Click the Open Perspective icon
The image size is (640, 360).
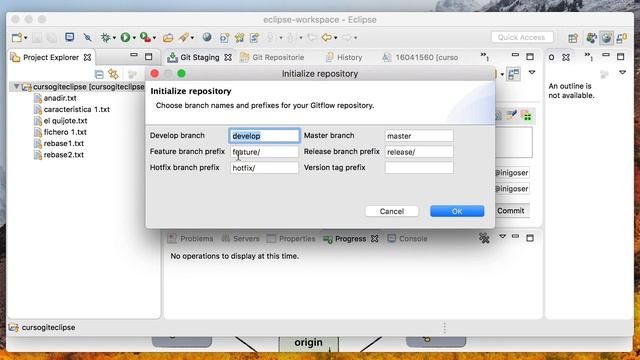[x=573, y=38]
